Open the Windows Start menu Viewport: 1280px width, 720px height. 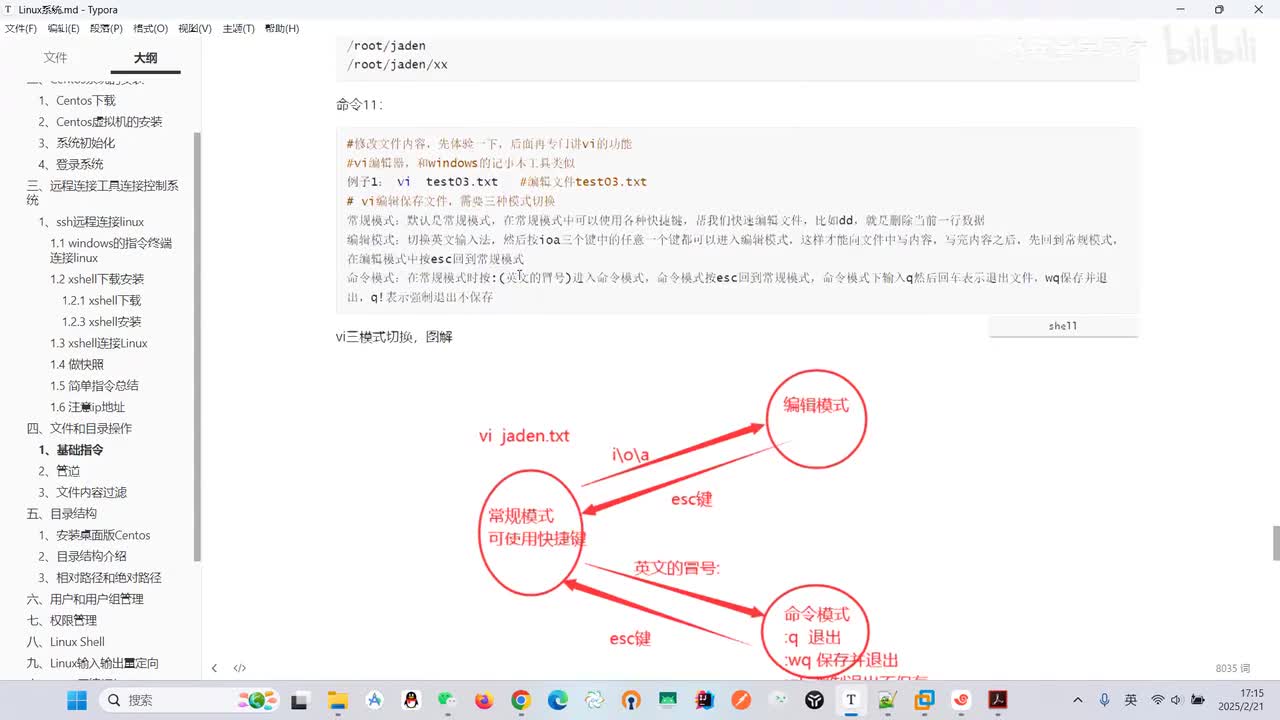click(x=77, y=700)
